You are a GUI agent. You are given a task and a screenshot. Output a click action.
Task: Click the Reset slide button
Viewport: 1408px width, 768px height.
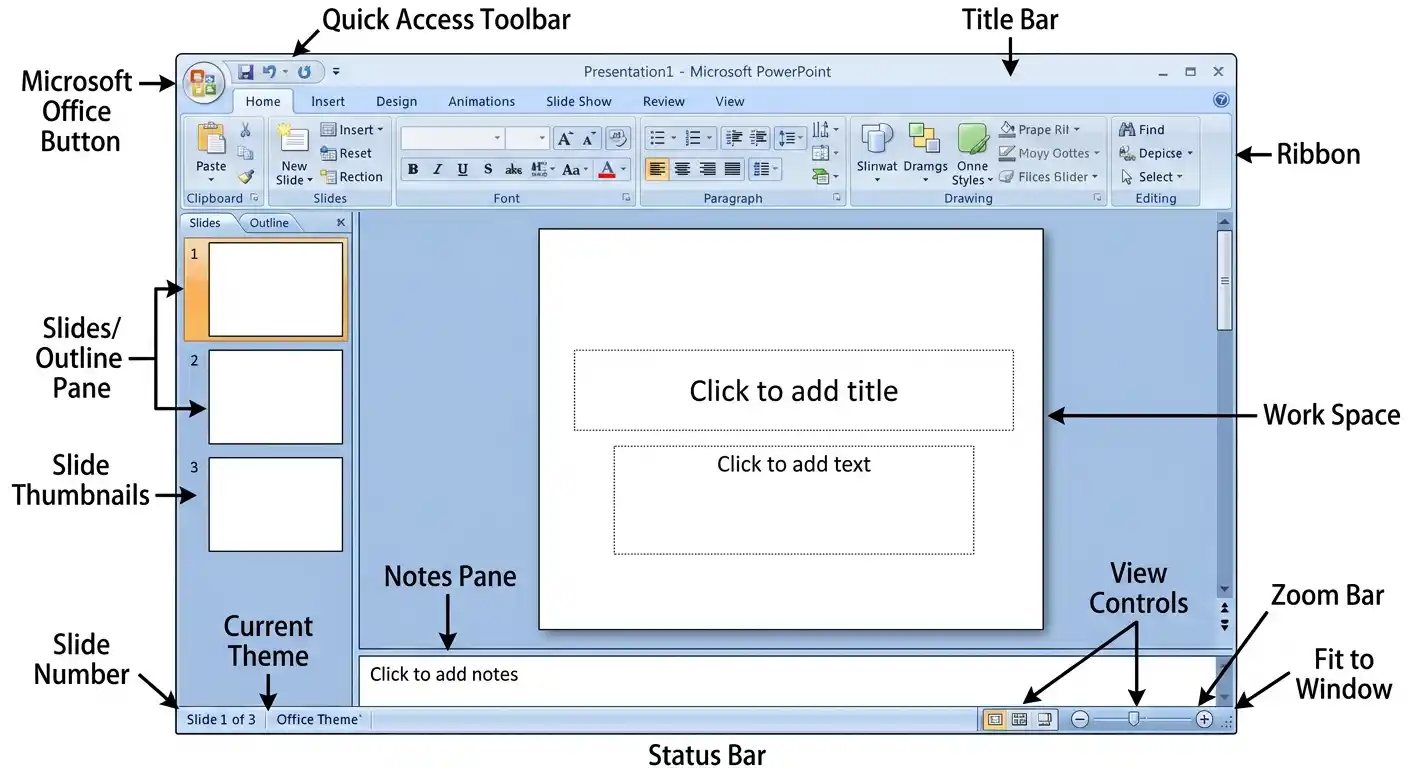346,153
